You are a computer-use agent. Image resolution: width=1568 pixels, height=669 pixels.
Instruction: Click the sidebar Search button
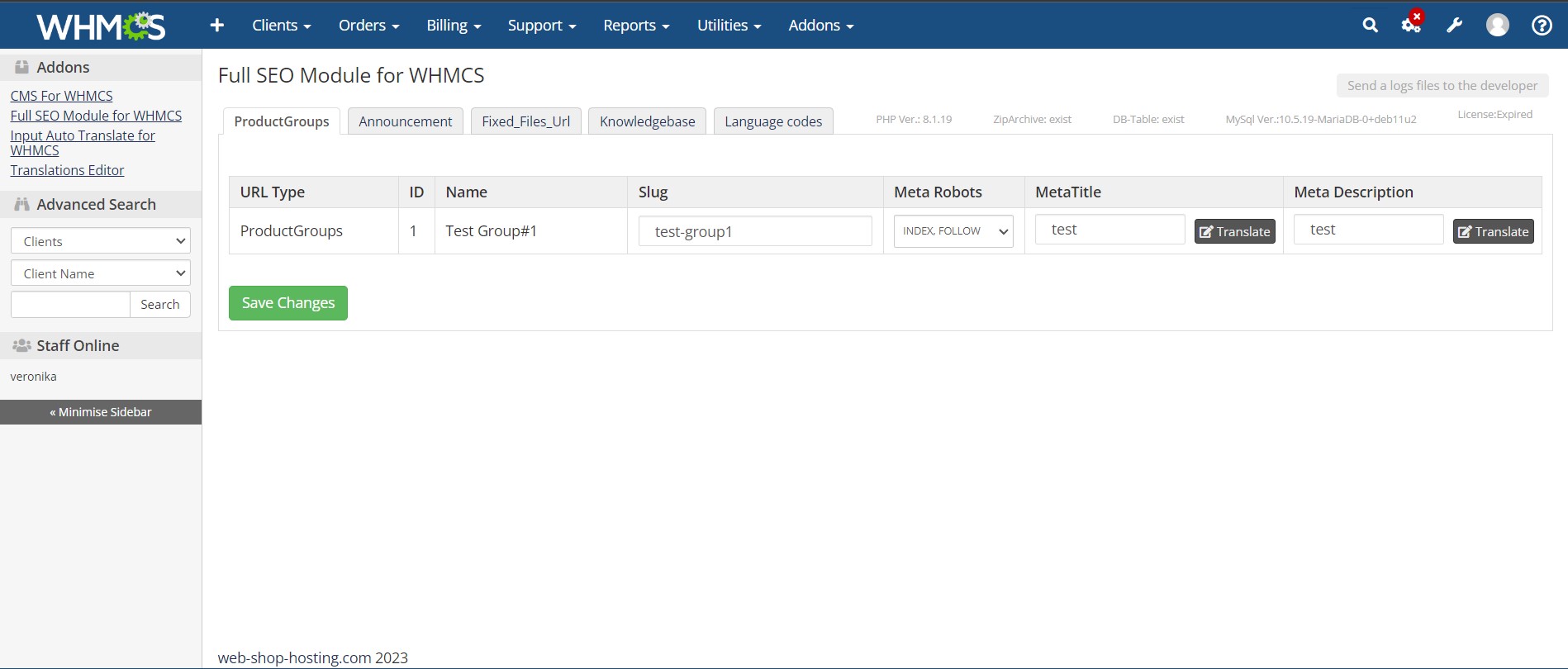160,304
